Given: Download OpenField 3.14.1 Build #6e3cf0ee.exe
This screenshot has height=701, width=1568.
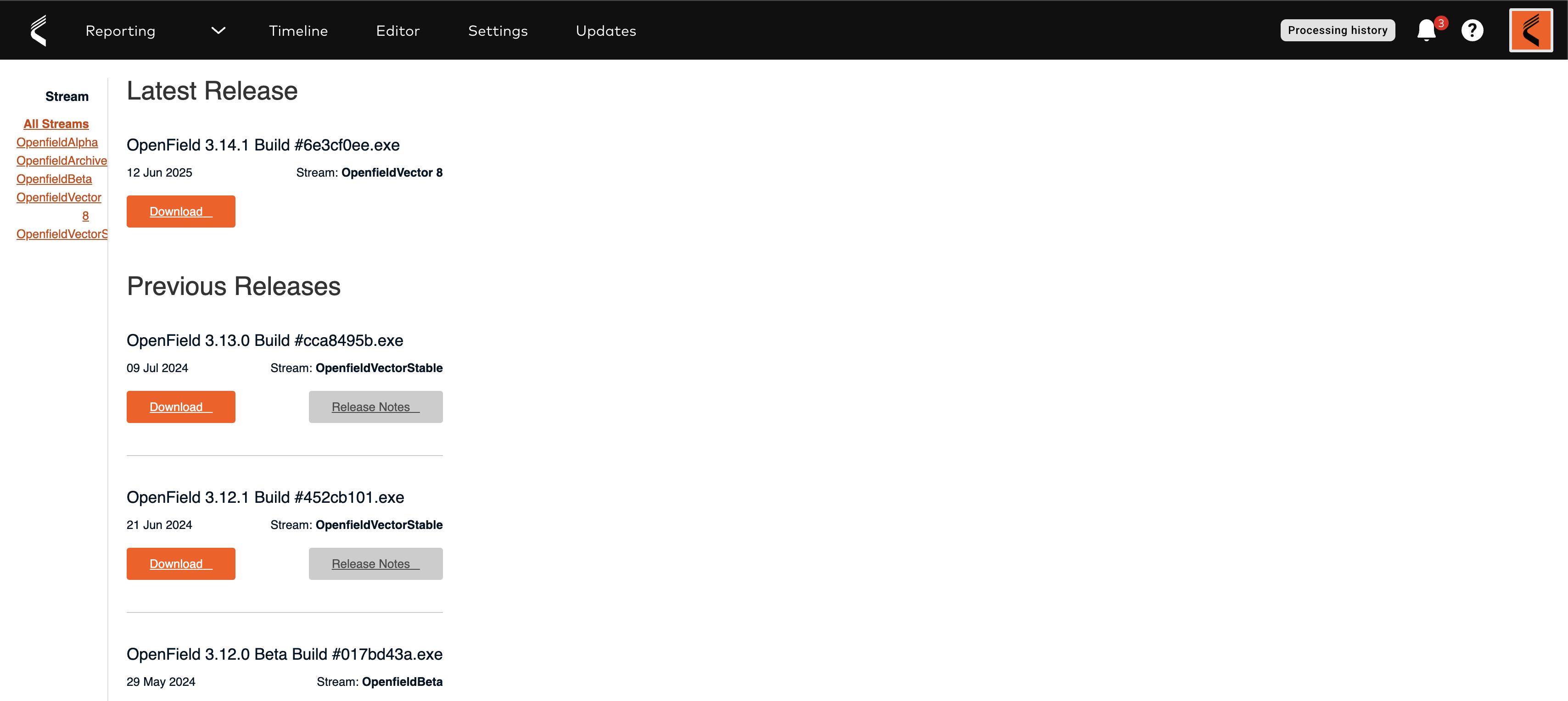Looking at the screenshot, I should coord(180,211).
